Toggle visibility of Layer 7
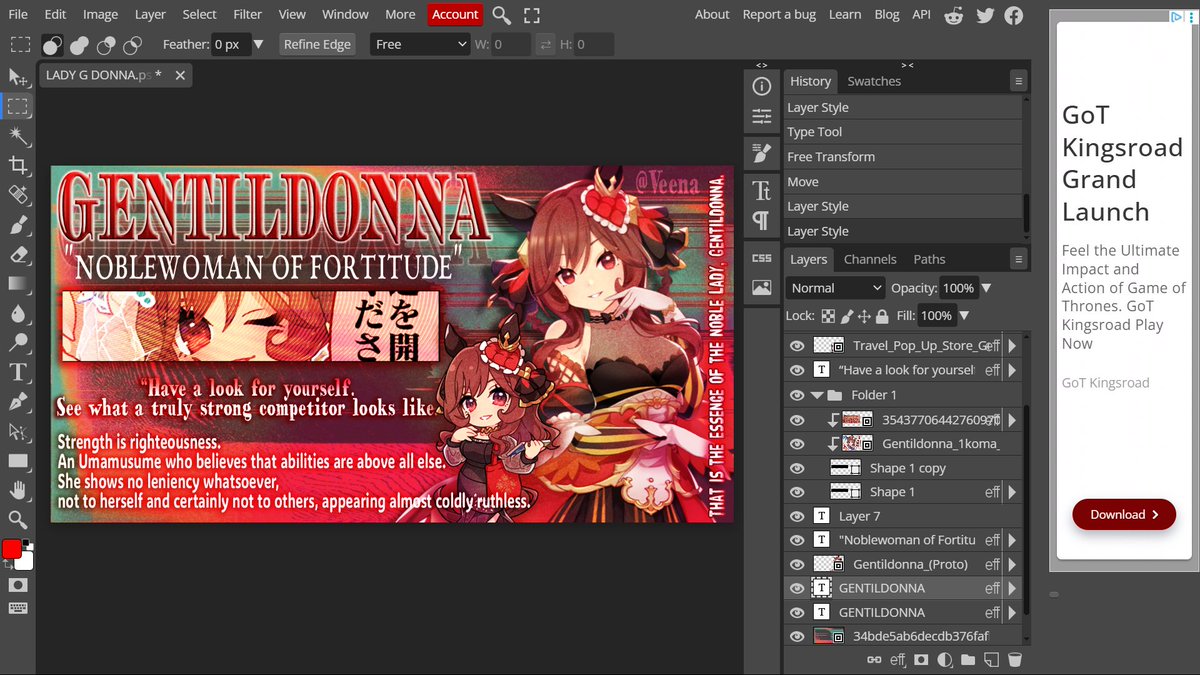The width and height of the screenshot is (1200, 675). tap(797, 516)
